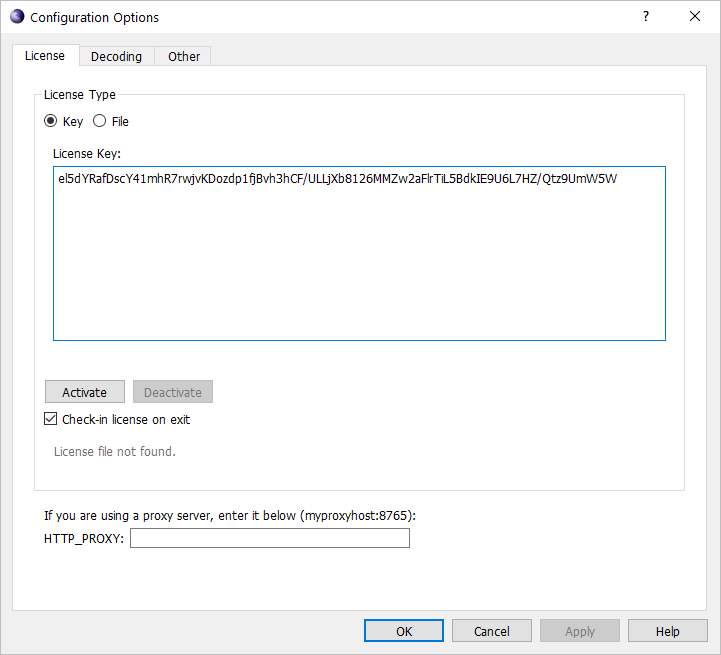Click inside the License Key text box
Image resolution: width=721 pixels, height=655 pixels.
point(359,260)
